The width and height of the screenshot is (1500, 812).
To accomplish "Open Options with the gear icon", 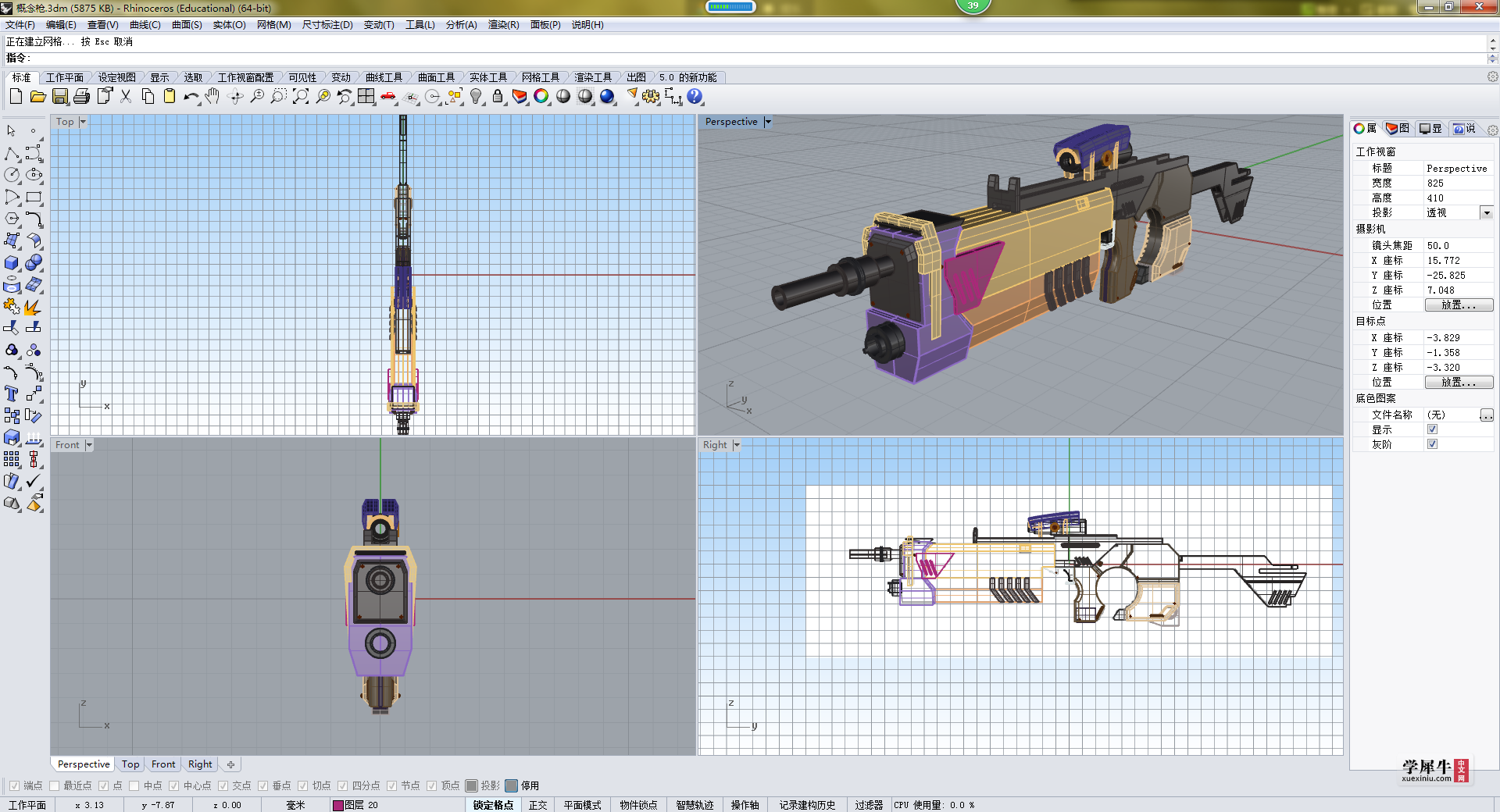I will tap(651, 96).
